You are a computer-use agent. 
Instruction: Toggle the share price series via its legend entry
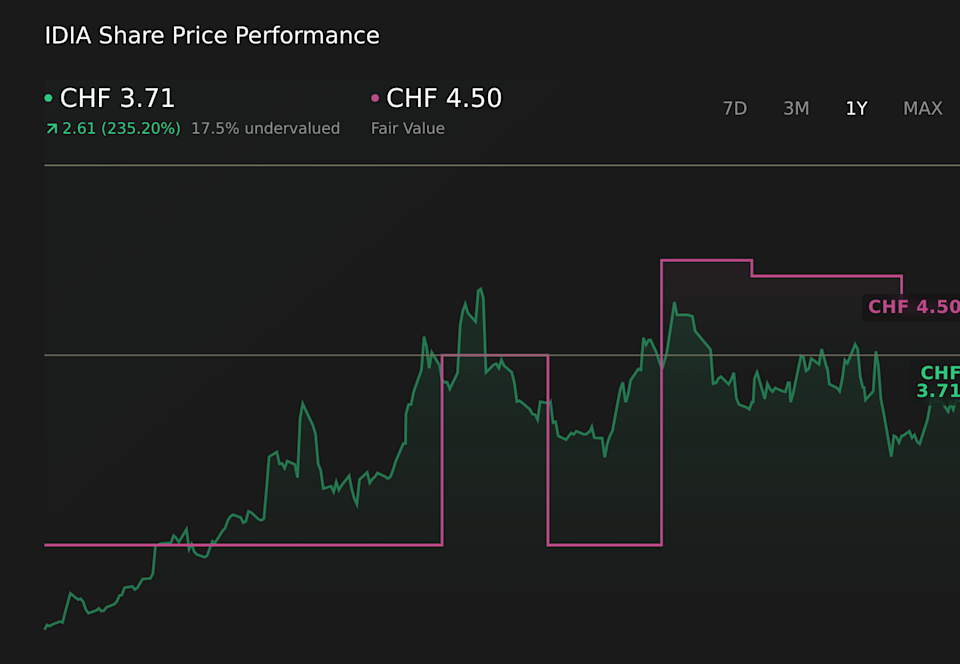[x=118, y=98]
